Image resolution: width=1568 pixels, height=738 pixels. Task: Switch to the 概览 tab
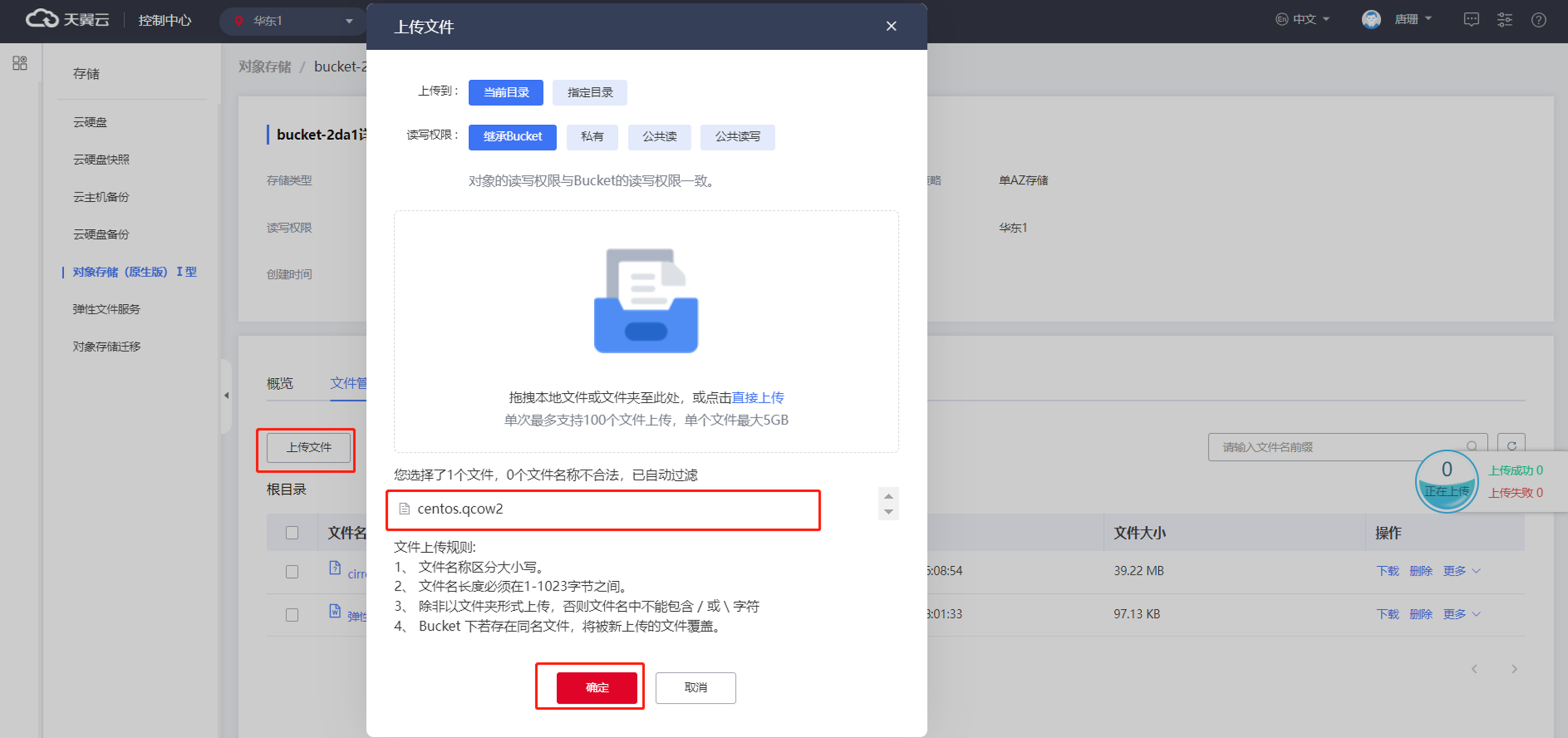point(279,383)
